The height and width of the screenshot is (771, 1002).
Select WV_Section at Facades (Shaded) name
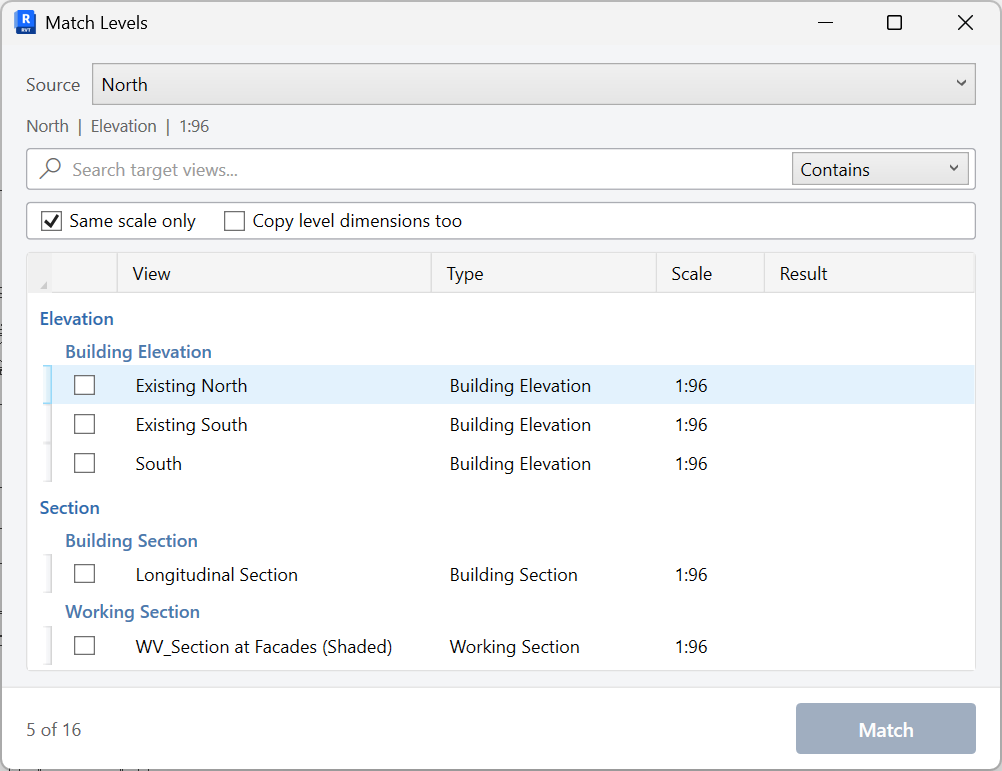coord(263,646)
